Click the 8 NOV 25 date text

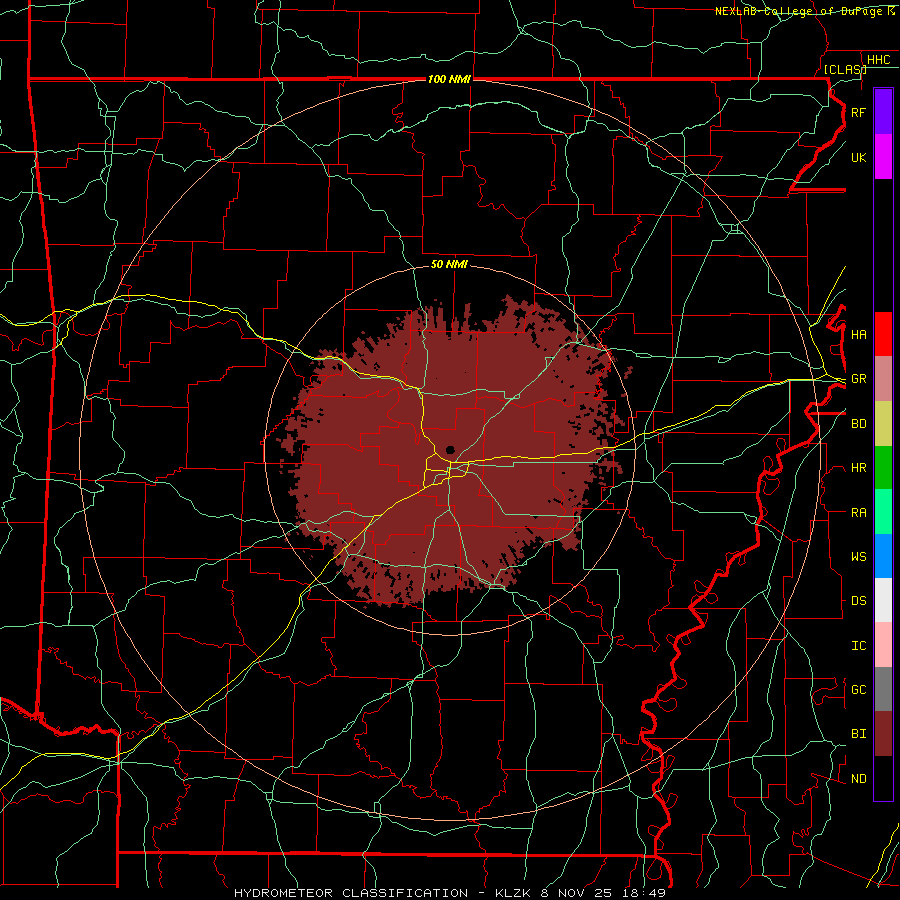click(577, 893)
